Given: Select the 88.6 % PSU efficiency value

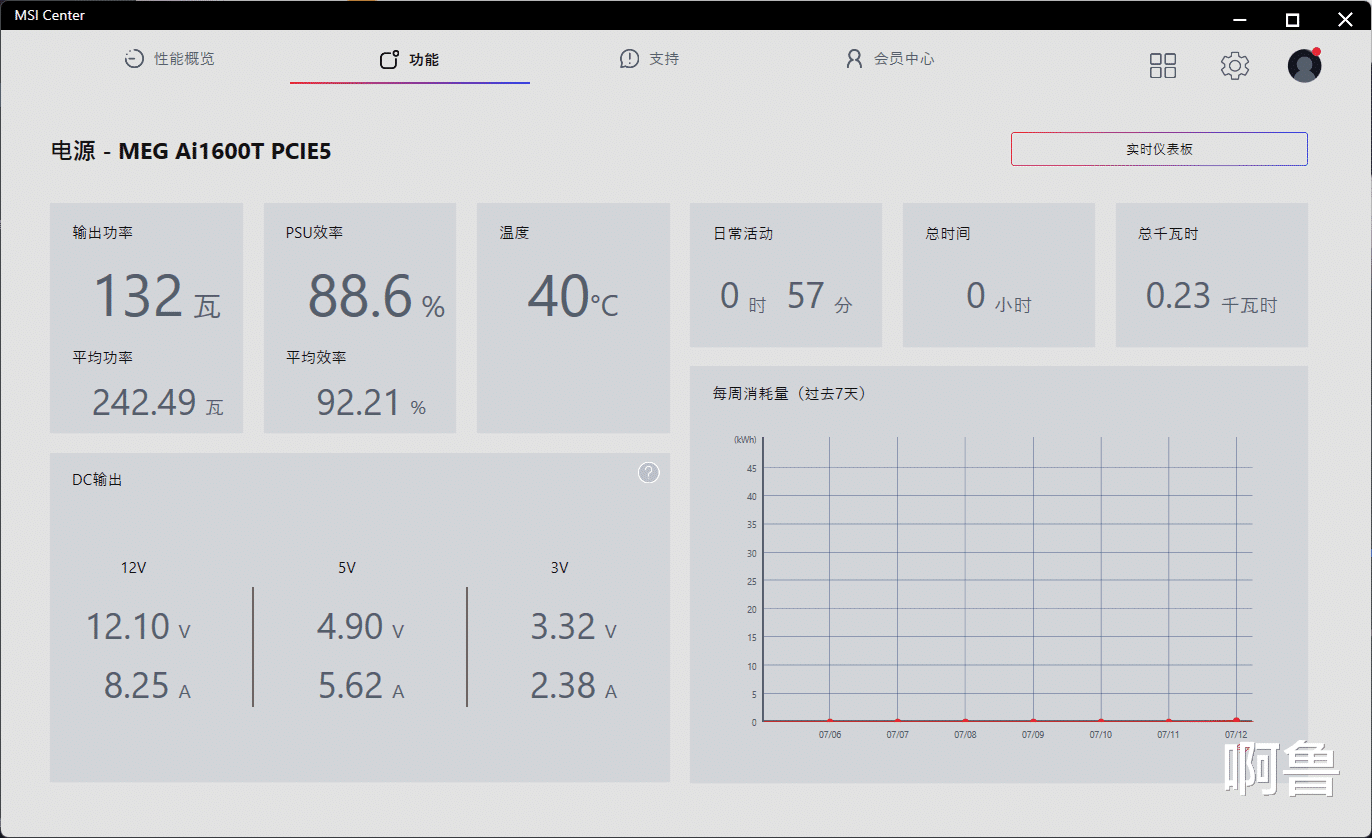Looking at the screenshot, I should point(376,297).
